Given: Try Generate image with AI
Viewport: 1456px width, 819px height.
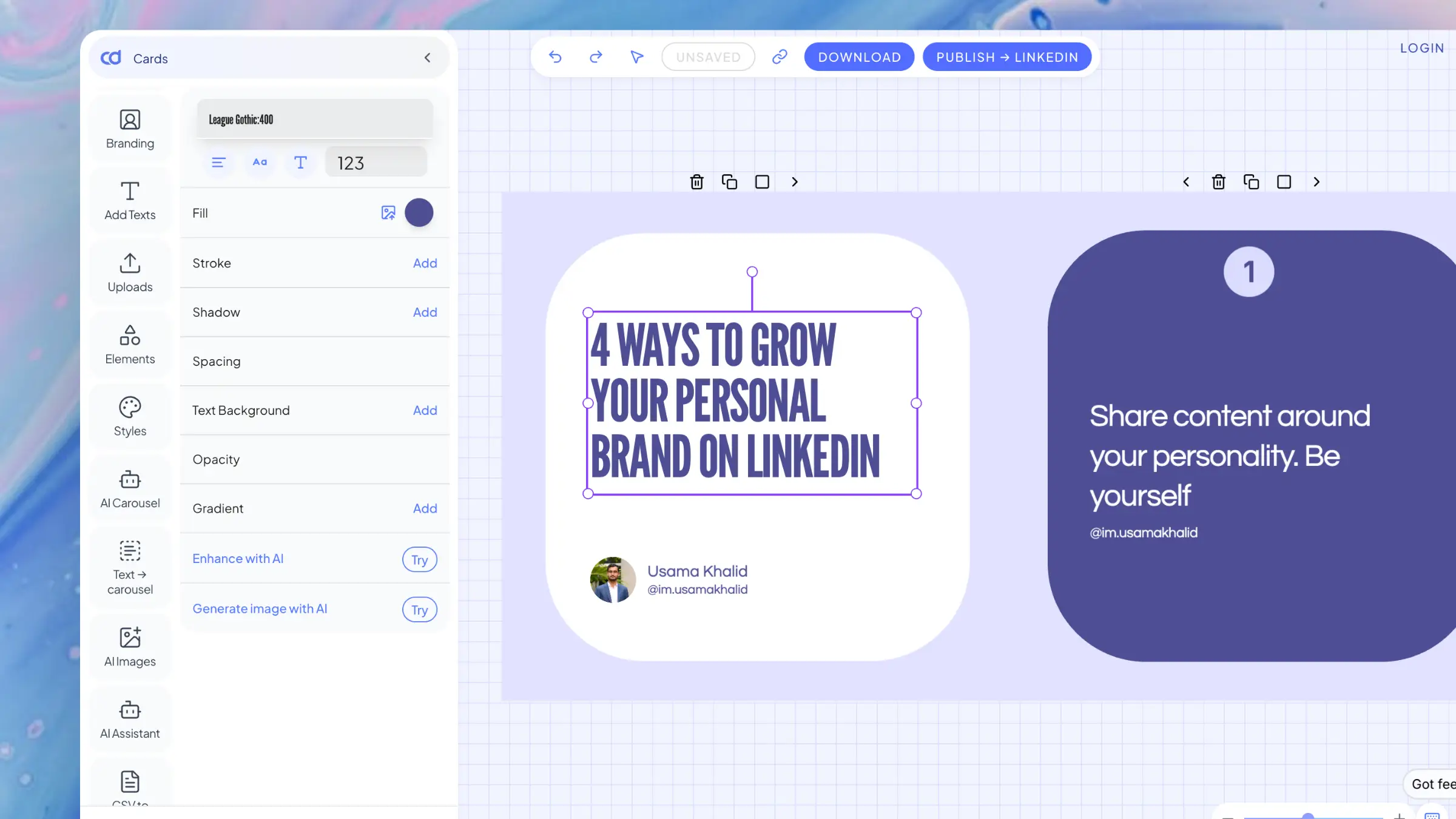Looking at the screenshot, I should click(x=420, y=610).
